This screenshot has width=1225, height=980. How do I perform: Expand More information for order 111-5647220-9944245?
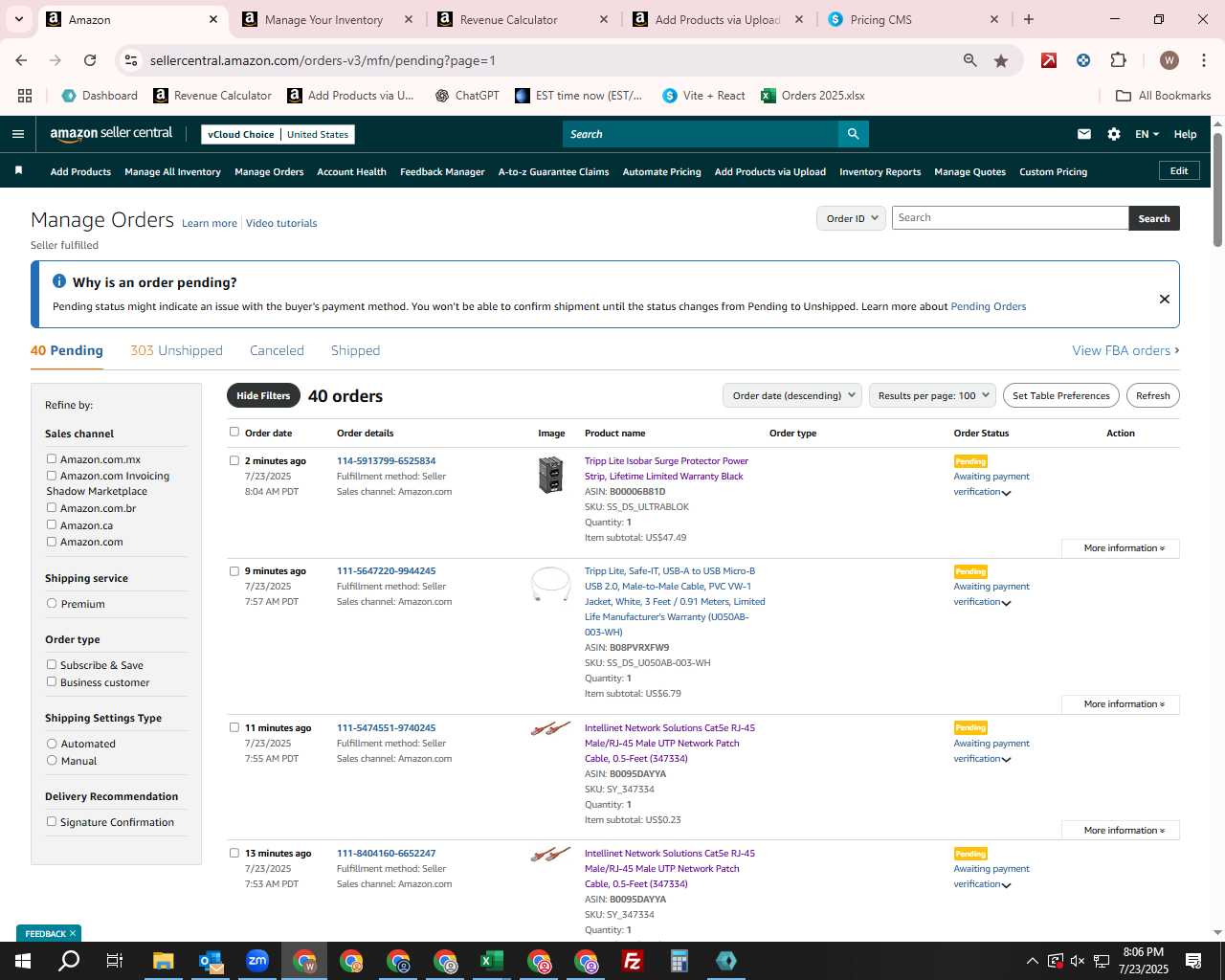pos(1120,704)
